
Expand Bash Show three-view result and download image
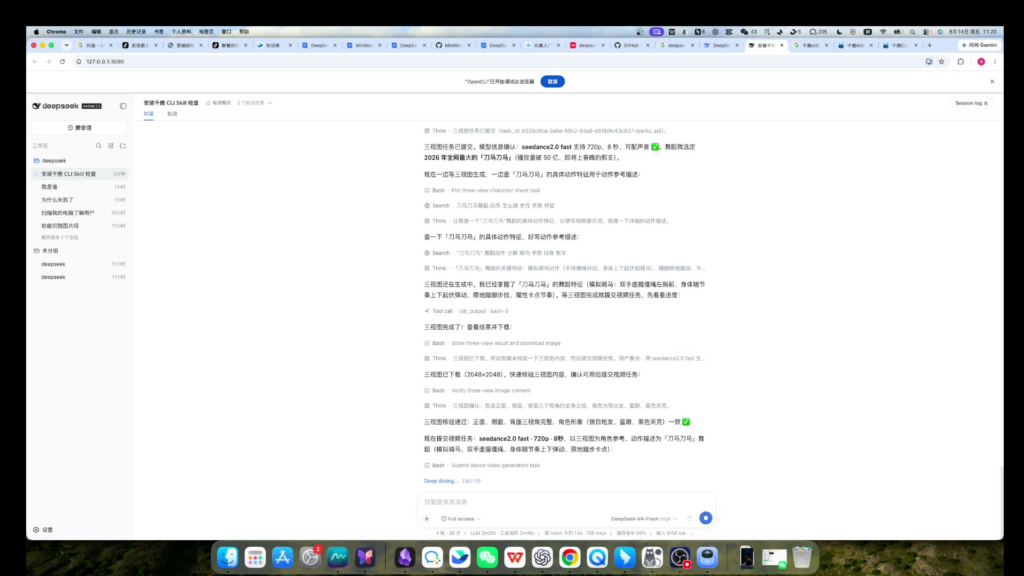(492, 343)
